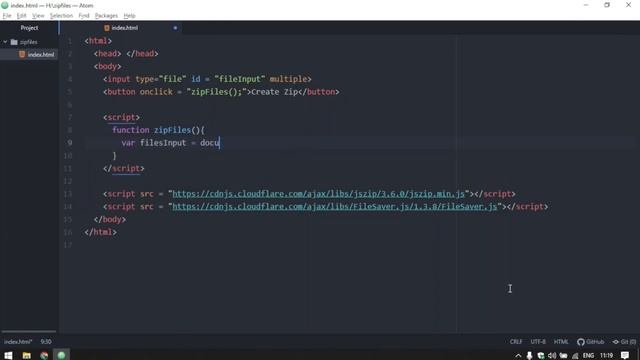Image resolution: width=640 pixels, height=360 pixels.
Task: Place cursor on 'function zipFiles(){' line
Action: click(x=158, y=130)
